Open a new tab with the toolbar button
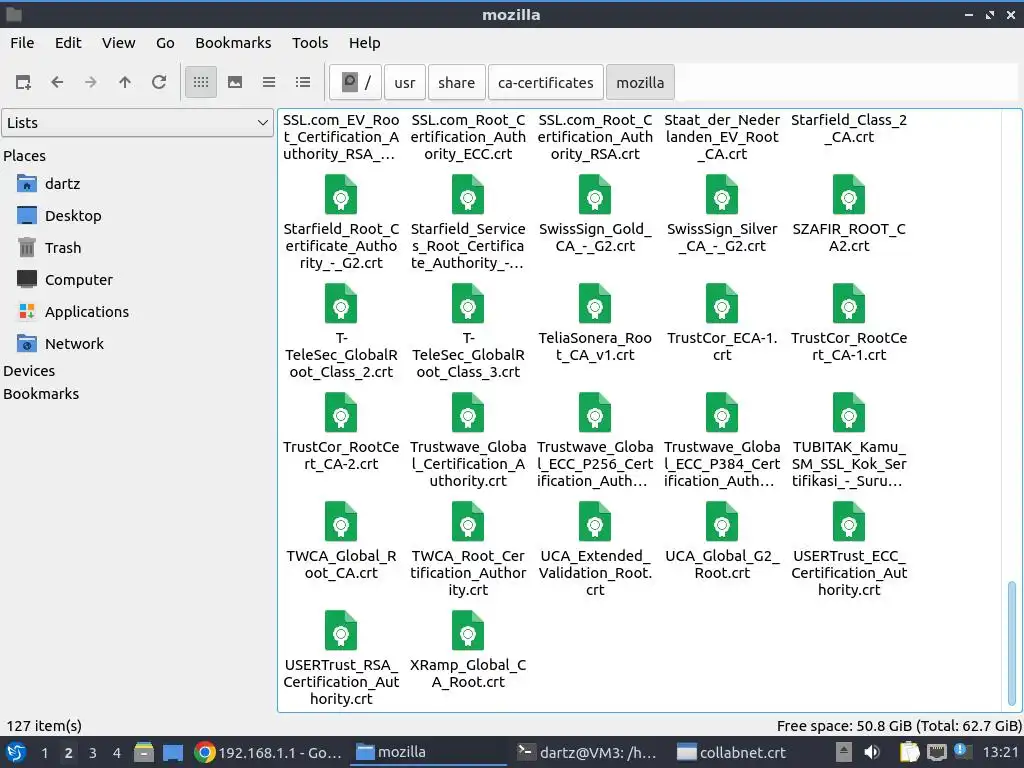 (x=24, y=82)
